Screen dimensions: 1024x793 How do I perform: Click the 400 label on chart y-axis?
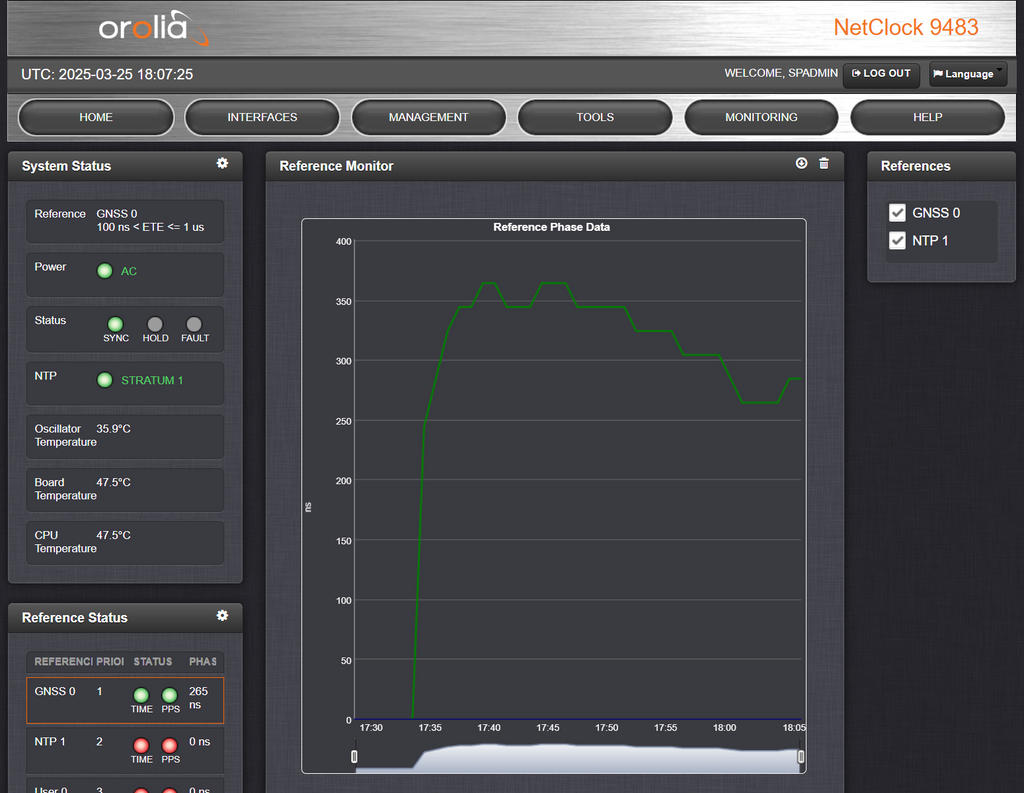point(344,242)
